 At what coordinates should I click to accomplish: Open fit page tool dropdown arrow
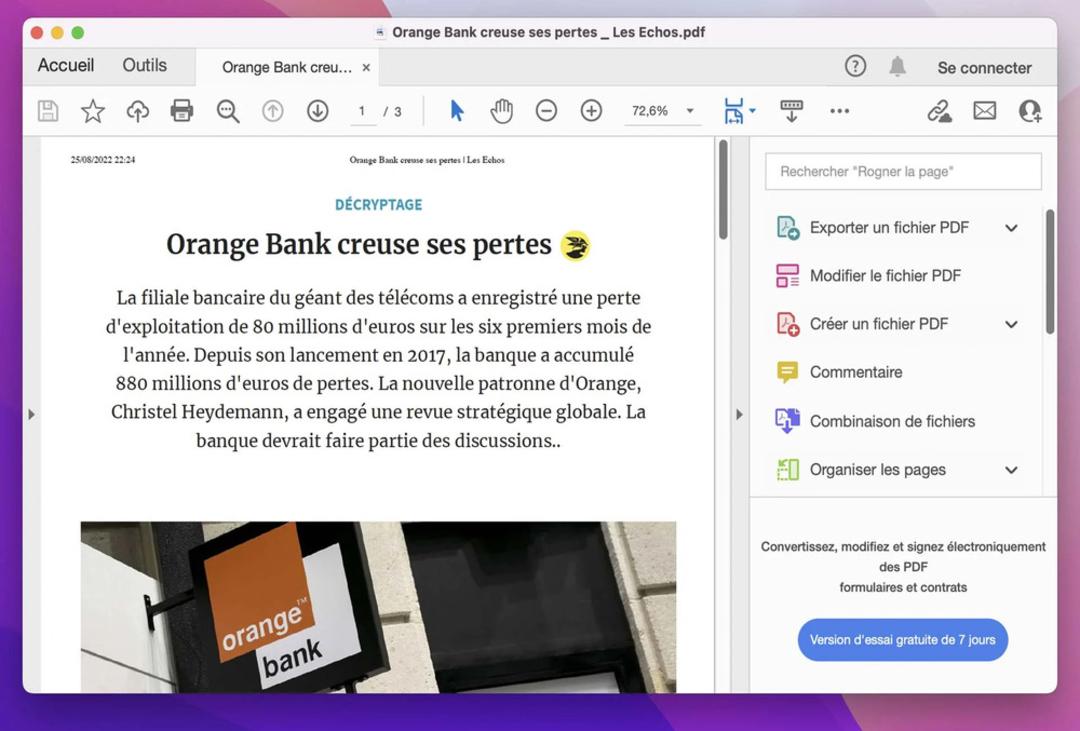(752, 110)
